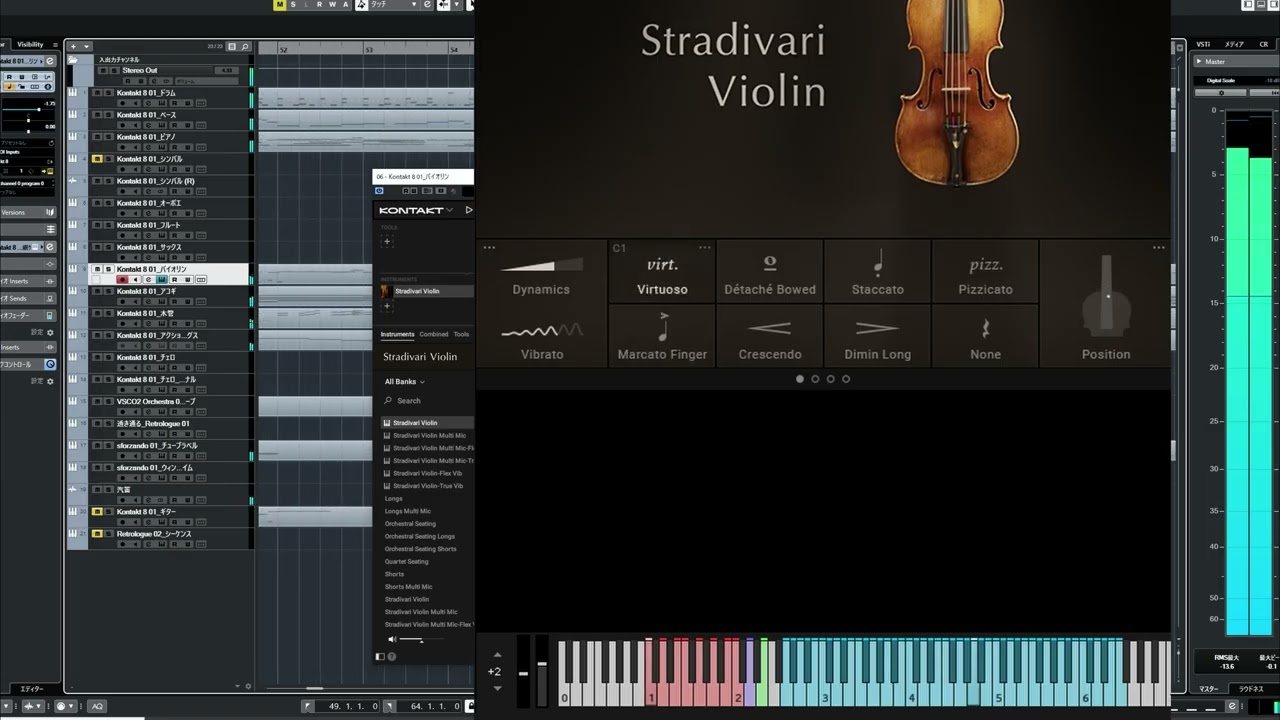Toggle the global M mute button in toolbar

(280, 4)
